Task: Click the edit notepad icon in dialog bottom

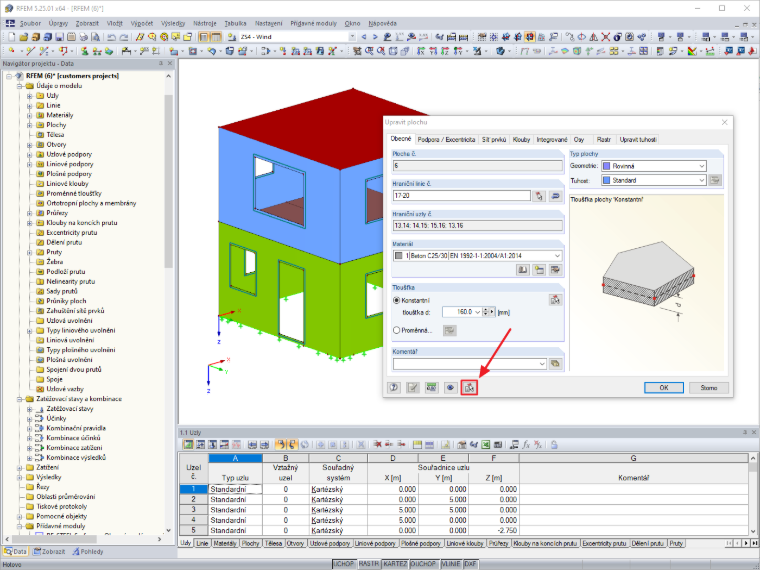Action: (412, 387)
